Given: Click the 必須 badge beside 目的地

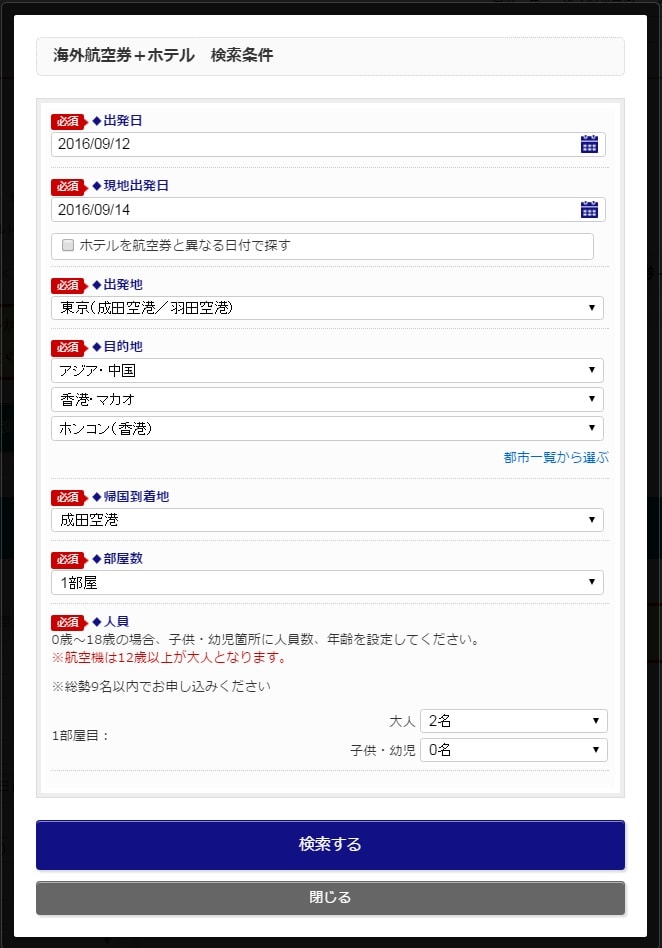Looking at the screenshot, I should tap(70, 347).
